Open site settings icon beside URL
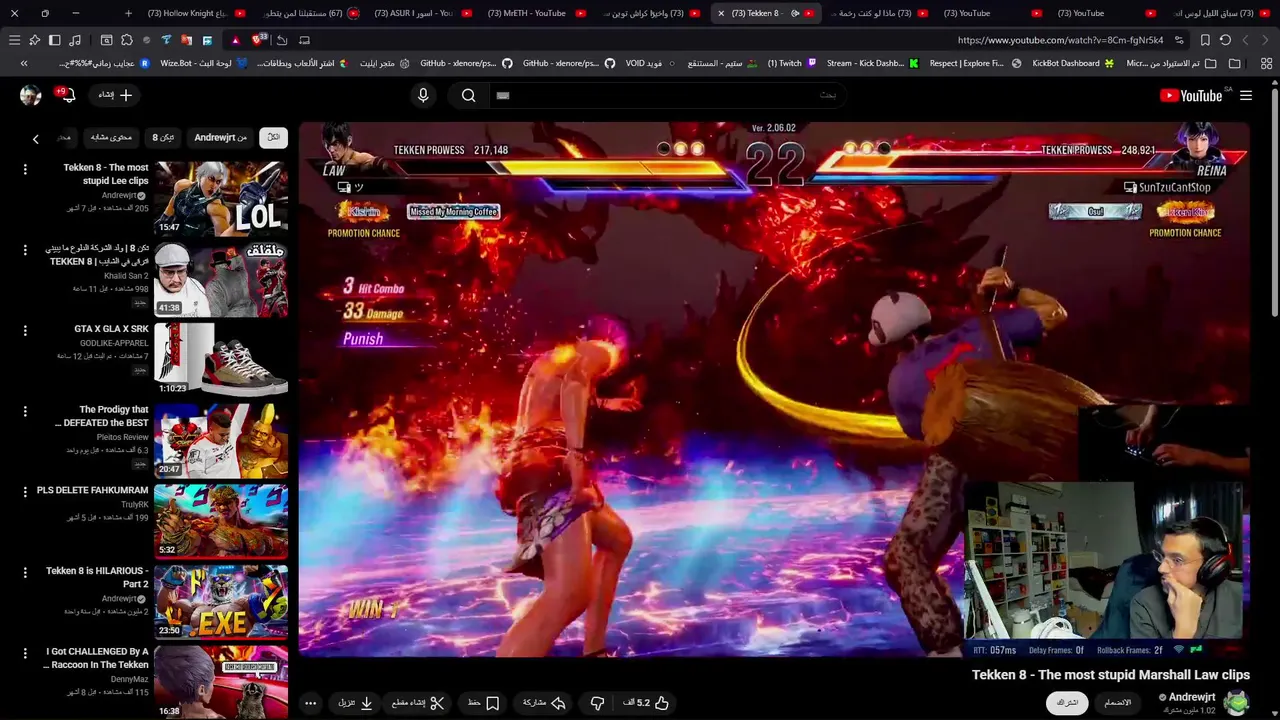 tap(1180, 40)
